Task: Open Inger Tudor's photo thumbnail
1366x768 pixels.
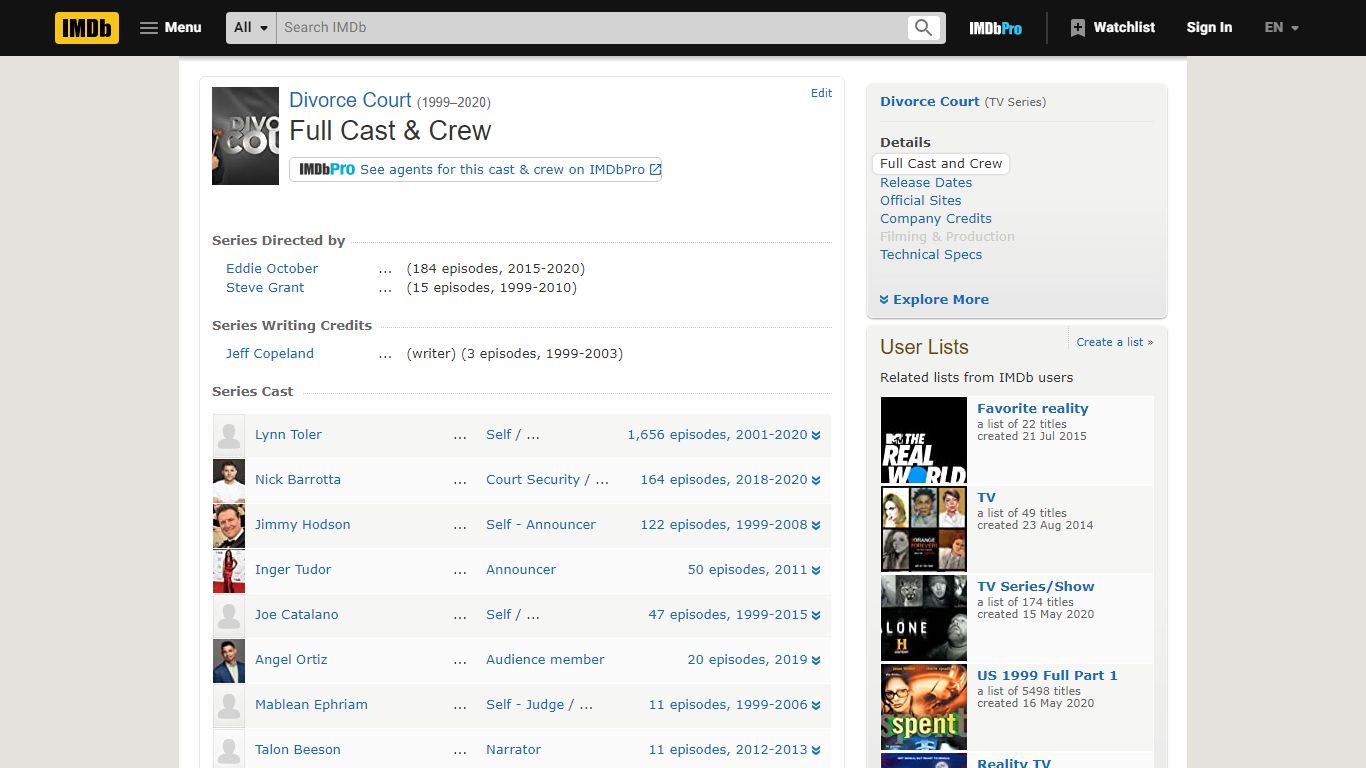Action: point(229,570)
